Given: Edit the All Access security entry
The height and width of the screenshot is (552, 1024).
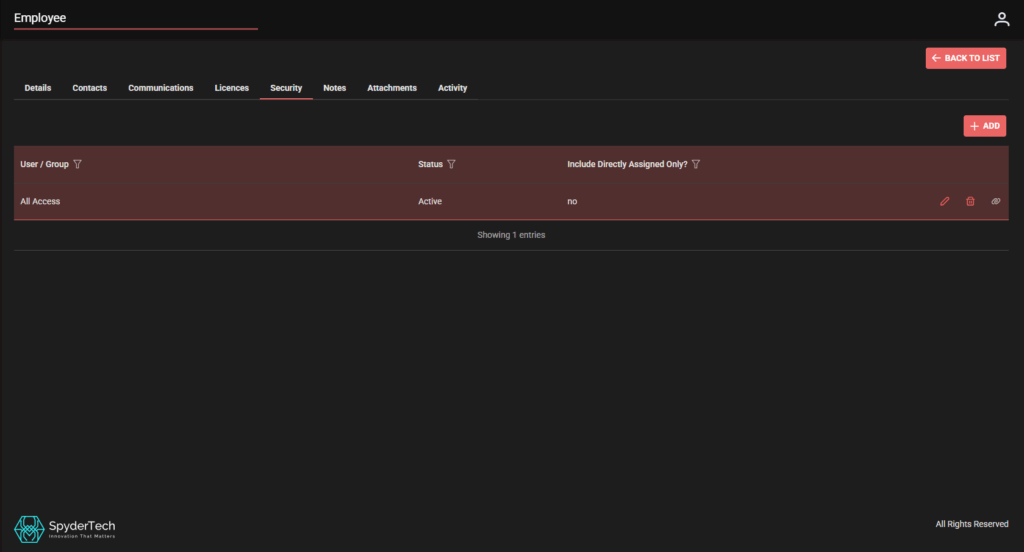Looking at the screenshot, I should [x=945, y=202].
